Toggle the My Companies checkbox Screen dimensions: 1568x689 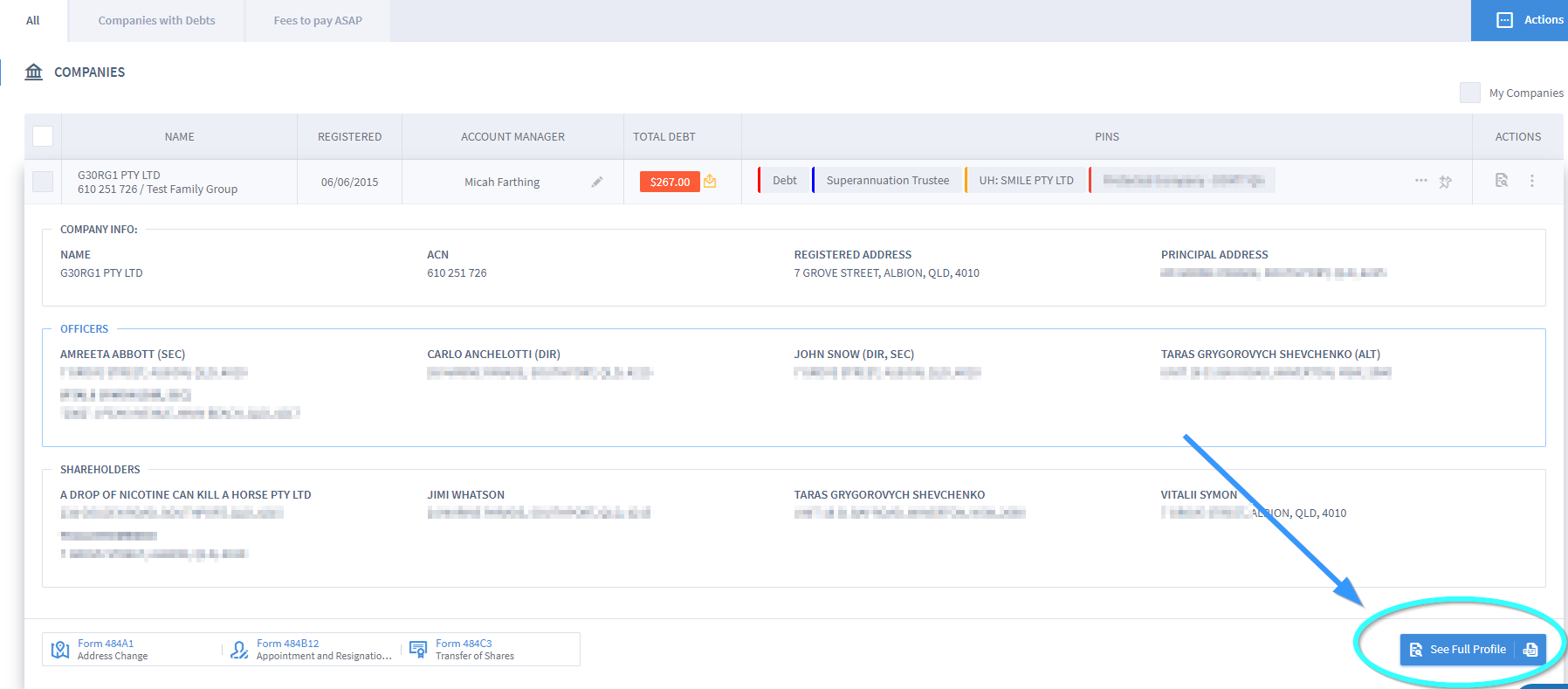(x=1469, y=93)
